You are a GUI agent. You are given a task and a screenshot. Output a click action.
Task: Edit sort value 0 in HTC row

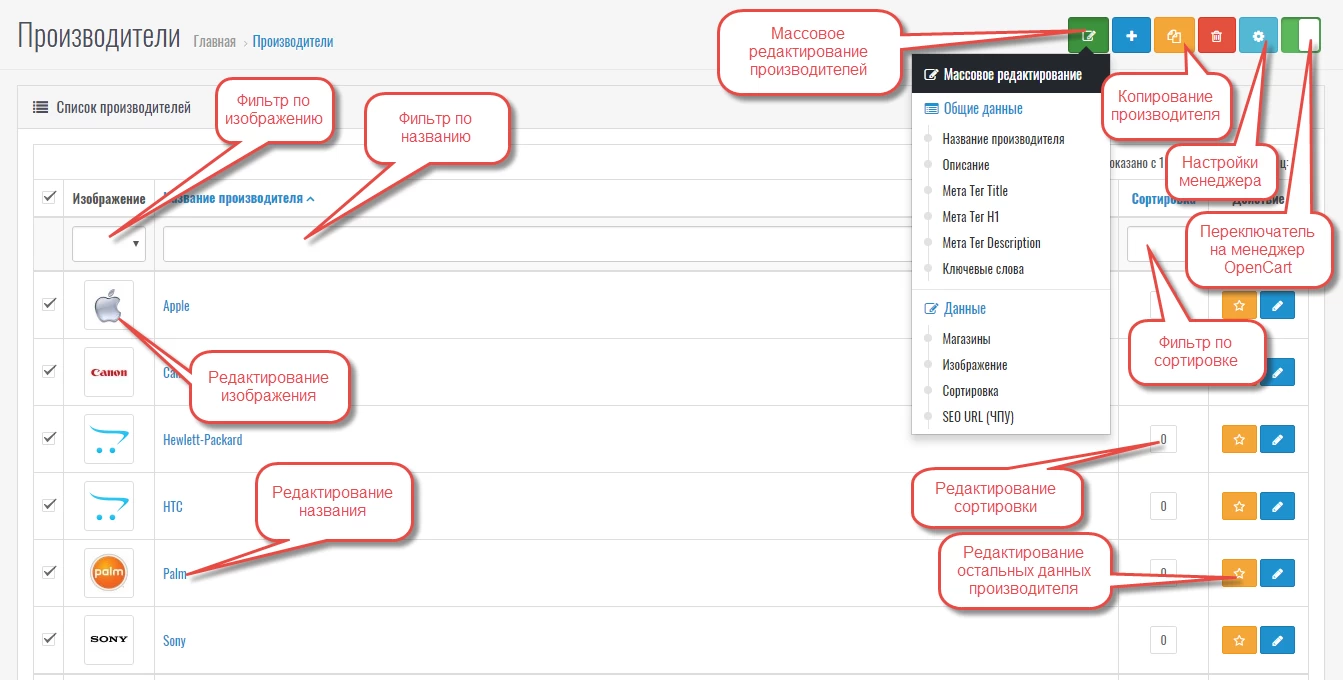[1163, 506]
